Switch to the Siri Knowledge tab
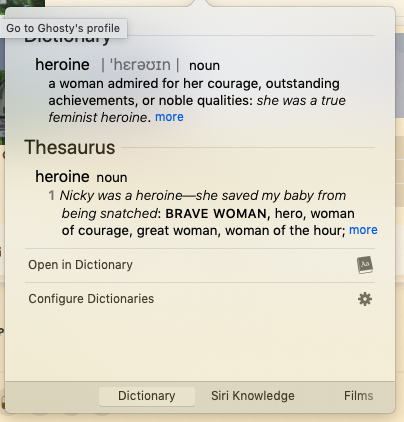 click(253, 396)
